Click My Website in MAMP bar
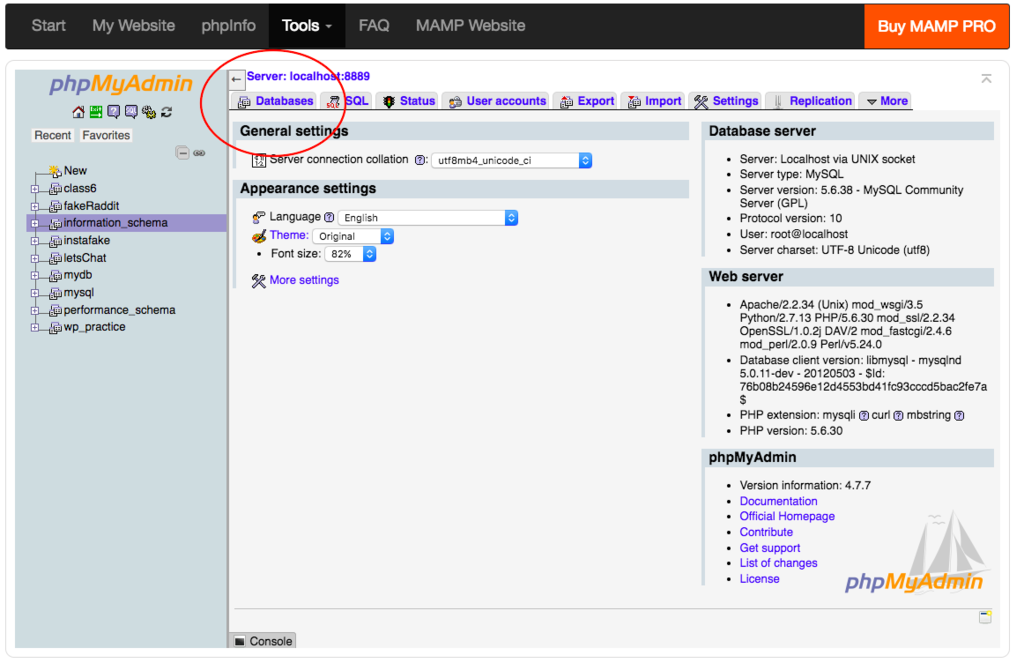The width and height of the screenshot is (1024, 663). click(x=133, y=26)
